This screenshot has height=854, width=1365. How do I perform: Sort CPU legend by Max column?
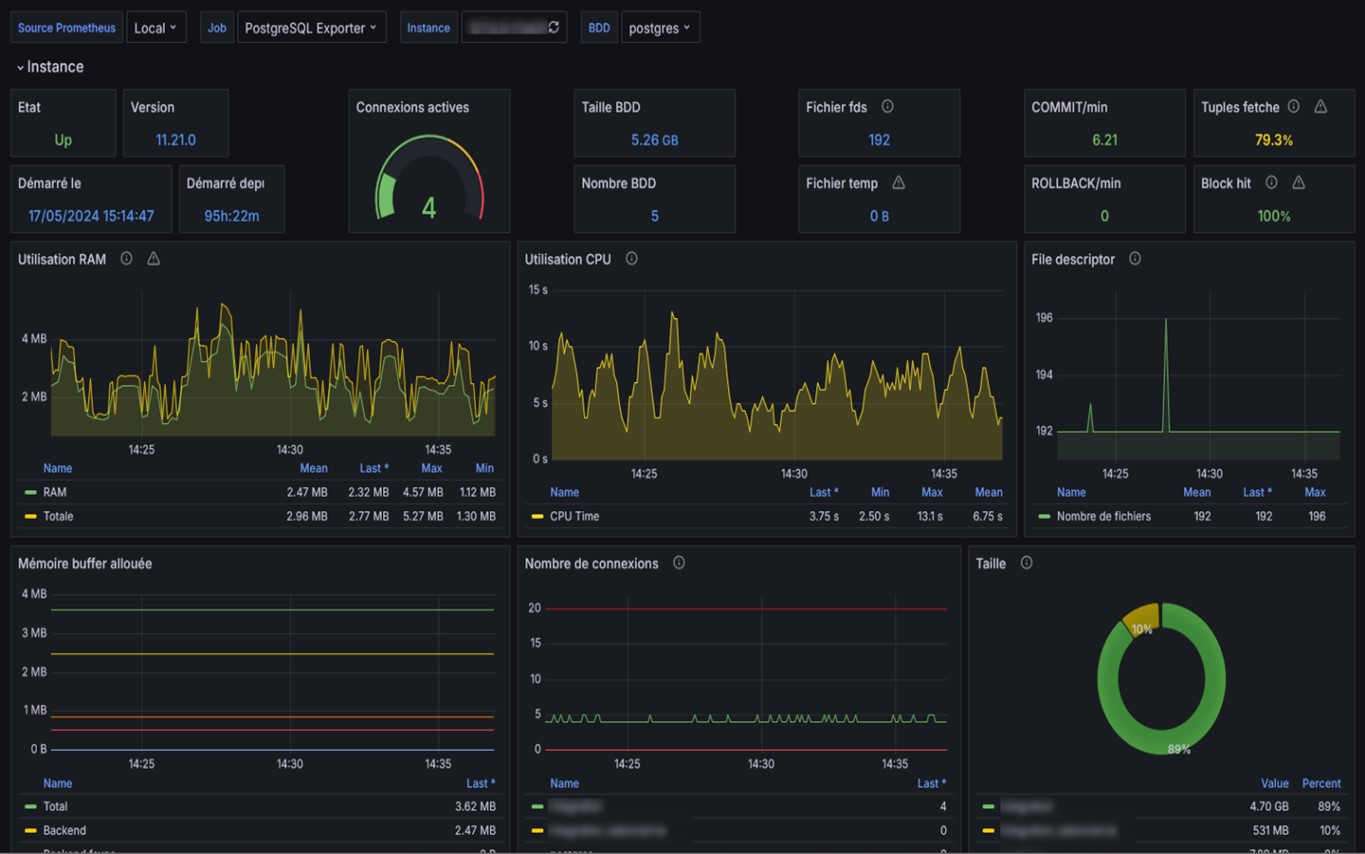pos(931,492)
